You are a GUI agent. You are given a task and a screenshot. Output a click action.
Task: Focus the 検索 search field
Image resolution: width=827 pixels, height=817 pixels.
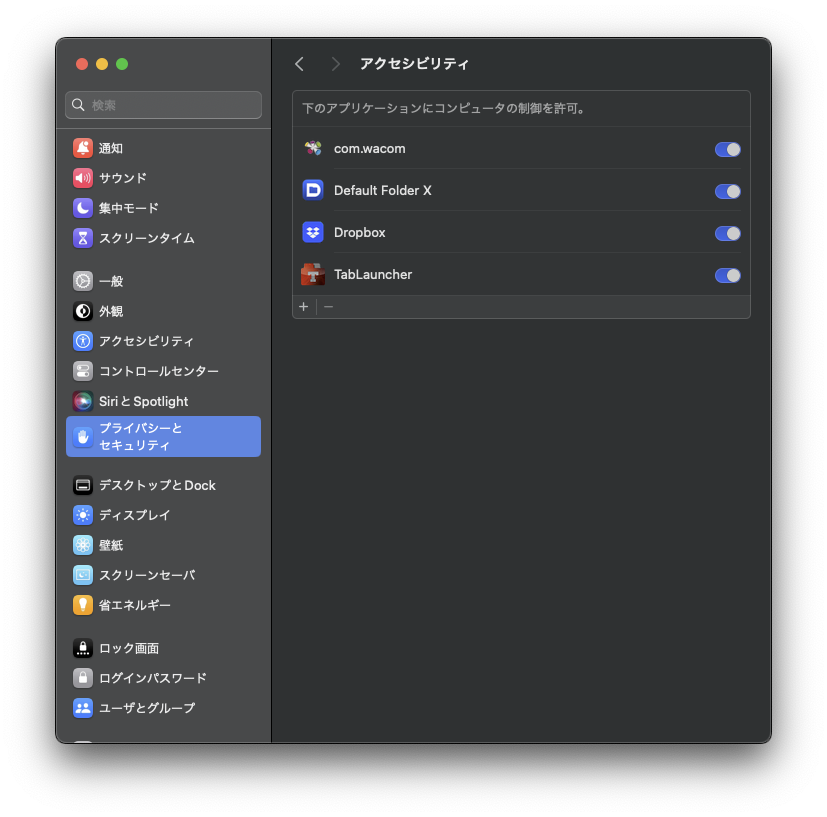click(x=164, y=105)
